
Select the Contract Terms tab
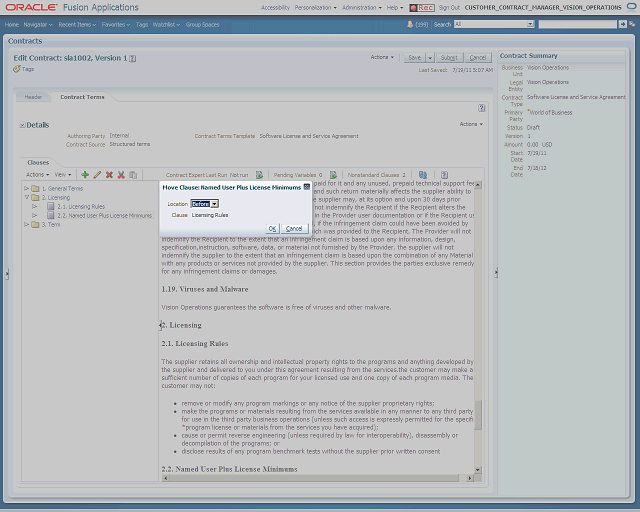click(82, 97)
